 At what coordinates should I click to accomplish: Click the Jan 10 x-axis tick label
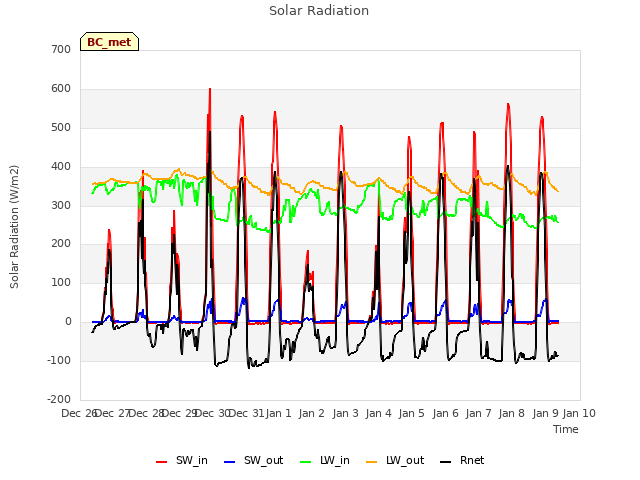(x=579, y=413)
